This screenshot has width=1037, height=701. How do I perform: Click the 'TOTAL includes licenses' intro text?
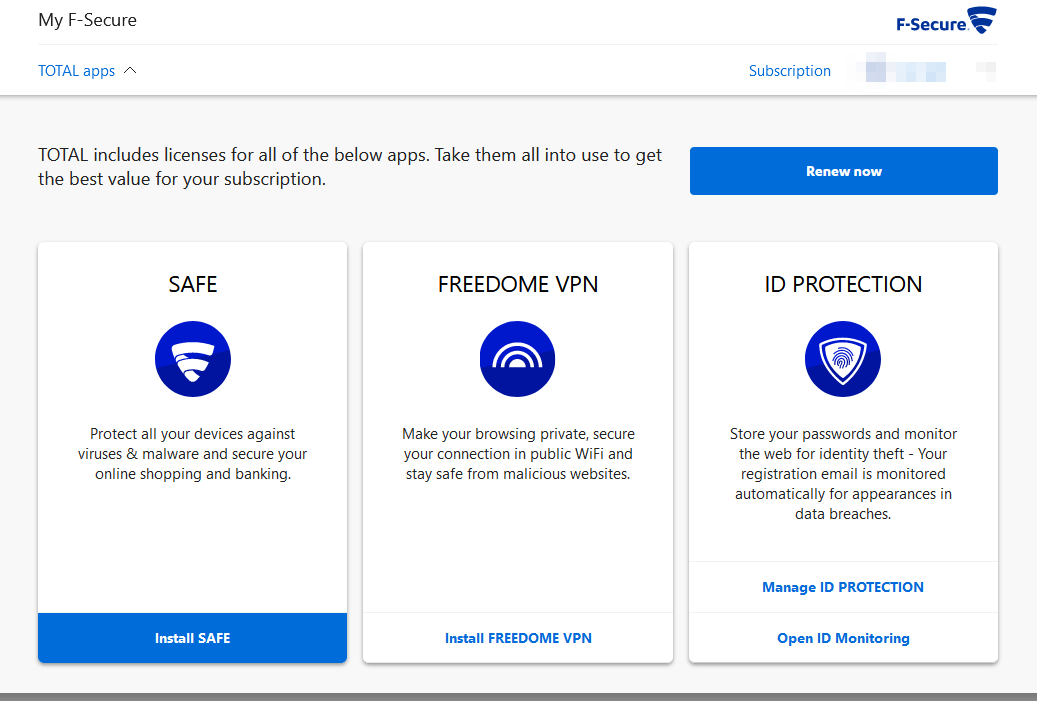point(350,167)
